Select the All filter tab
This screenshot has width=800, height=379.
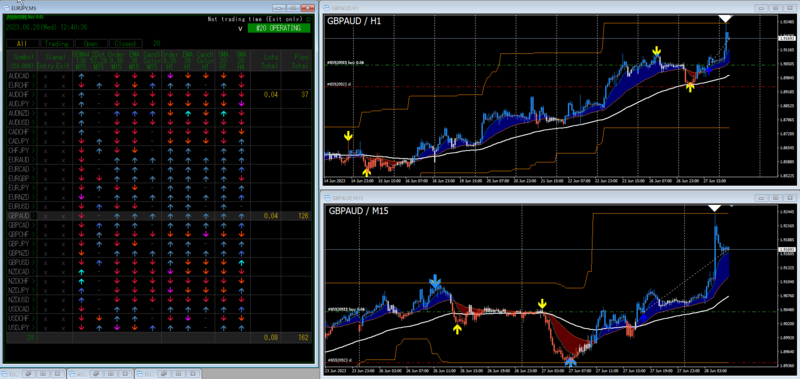coord(21,44)
